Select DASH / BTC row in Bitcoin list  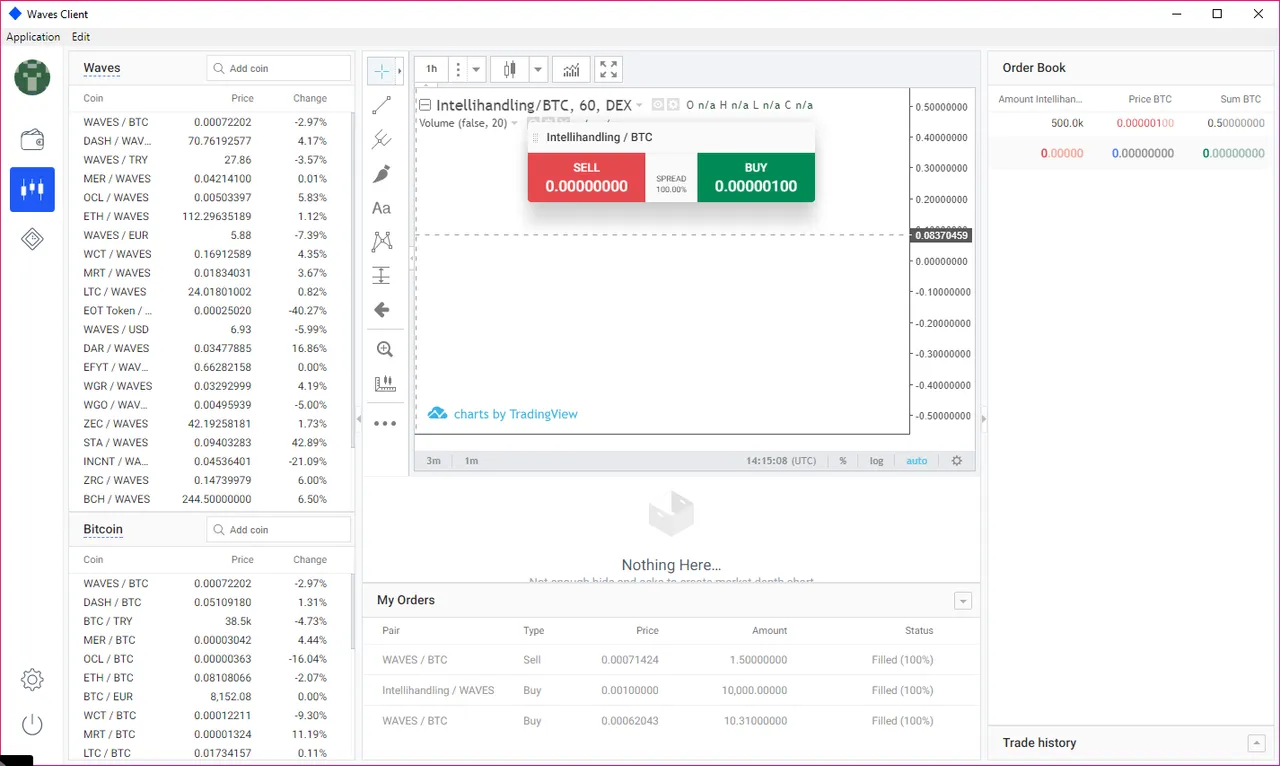[210, 602]
